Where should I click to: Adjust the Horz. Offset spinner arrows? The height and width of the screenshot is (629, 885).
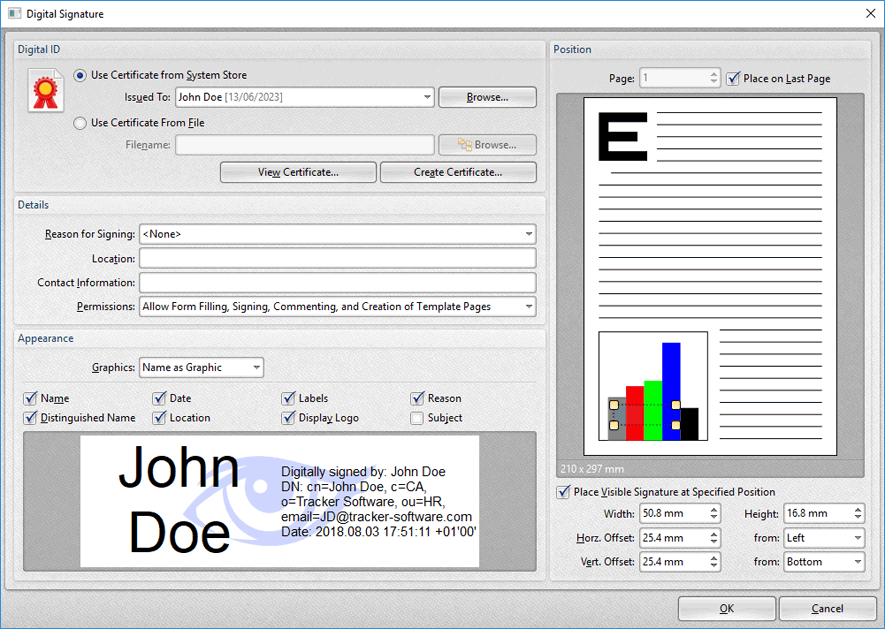714,538
